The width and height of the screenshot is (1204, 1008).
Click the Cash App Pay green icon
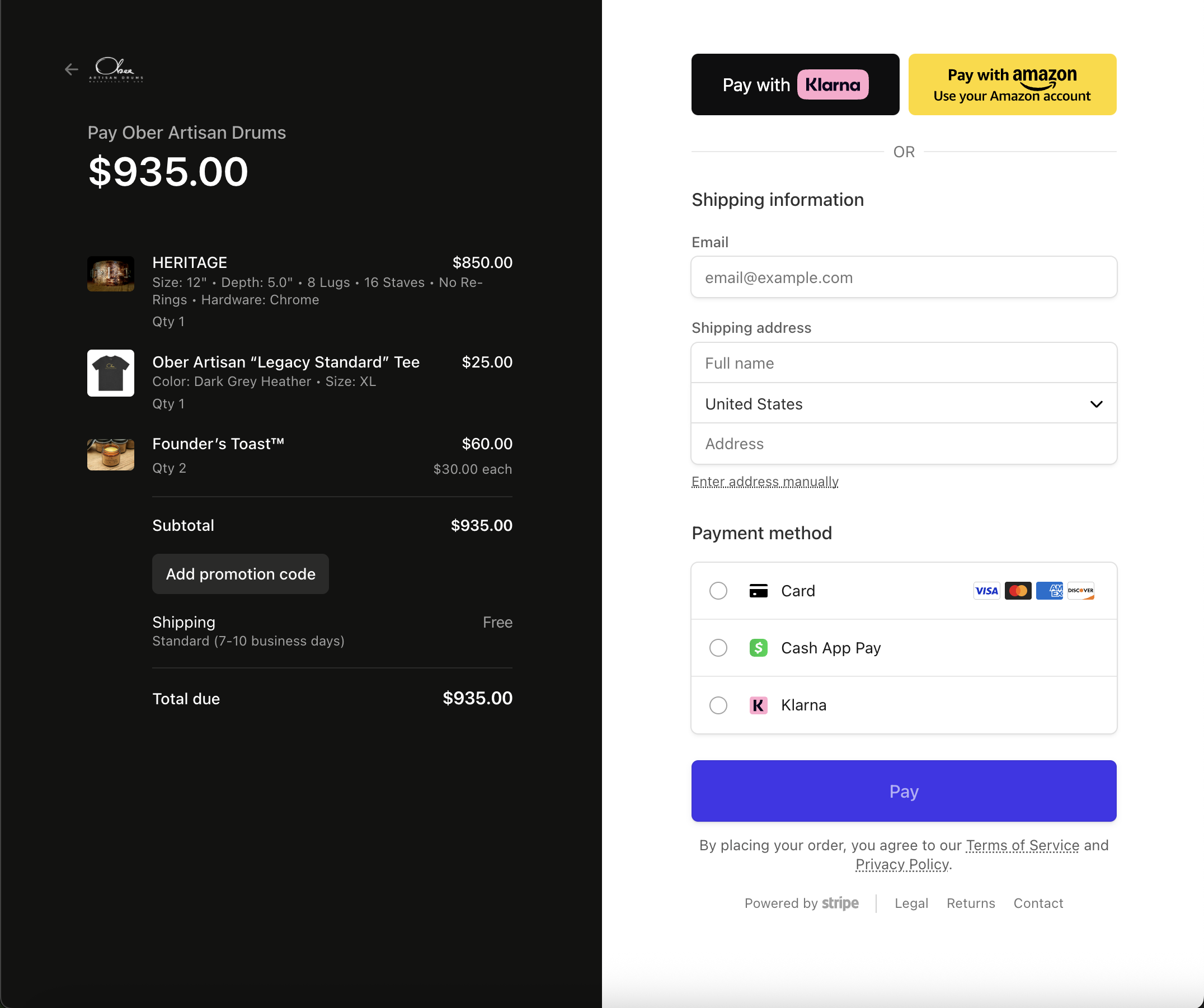click(x=758, y=648)
